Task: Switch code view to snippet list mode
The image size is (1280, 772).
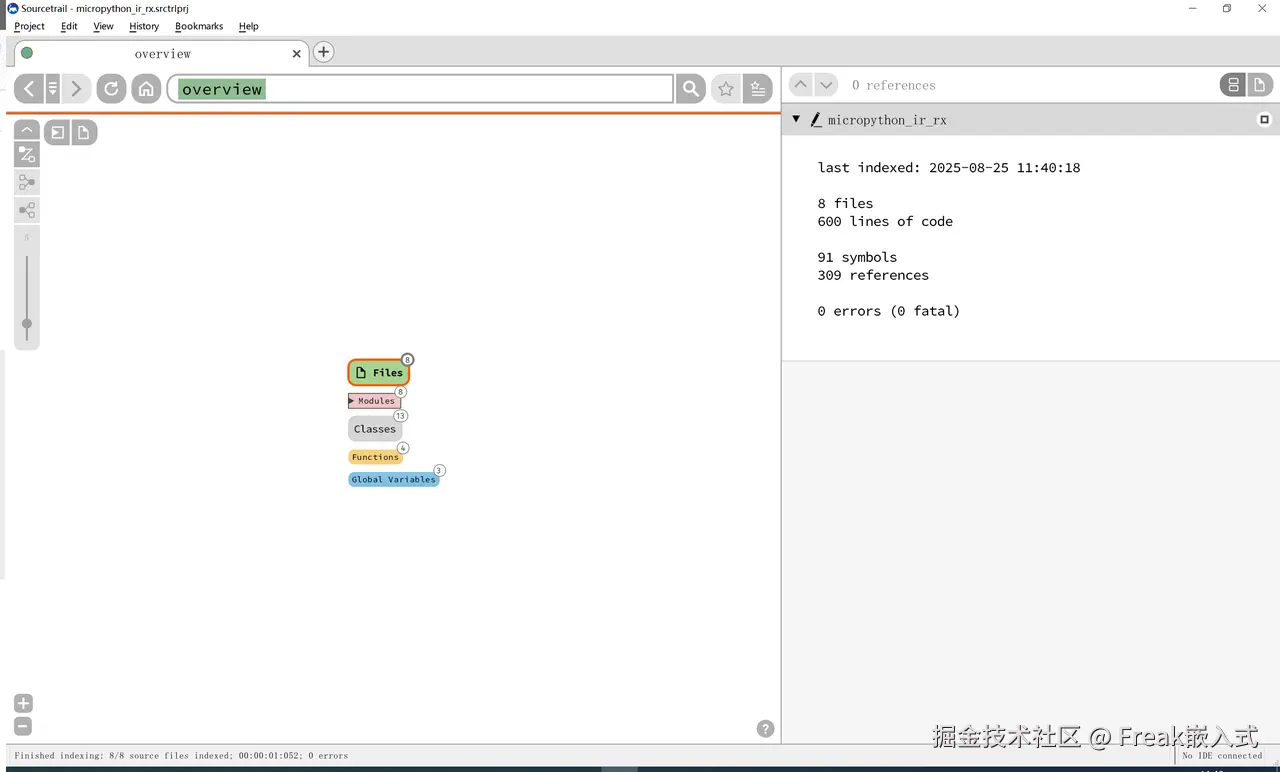Action: [x=1233, y=85]
